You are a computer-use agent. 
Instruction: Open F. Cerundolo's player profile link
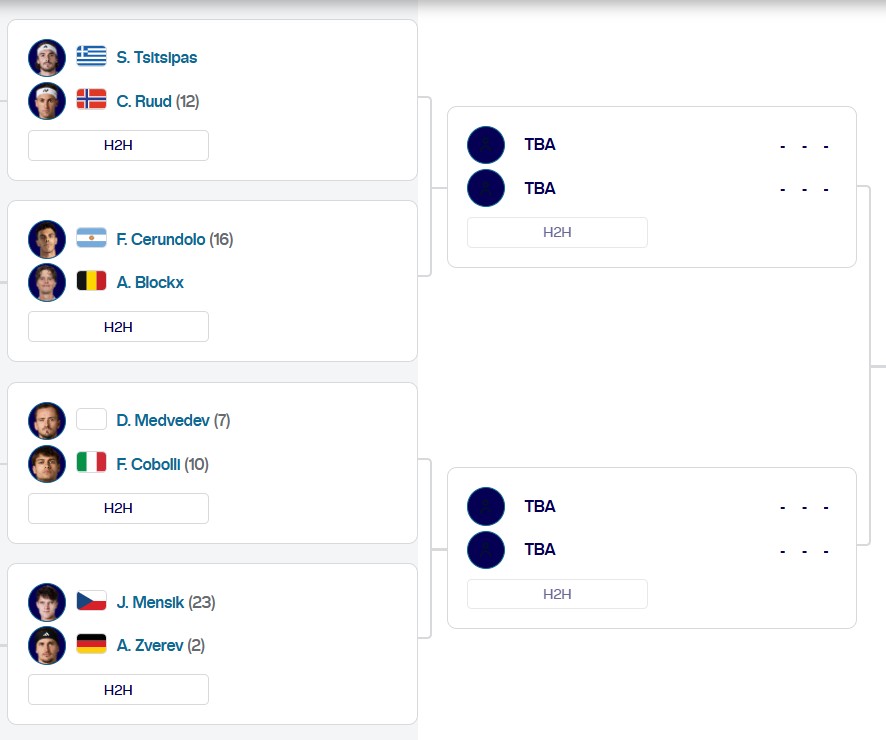pos(161,239)
